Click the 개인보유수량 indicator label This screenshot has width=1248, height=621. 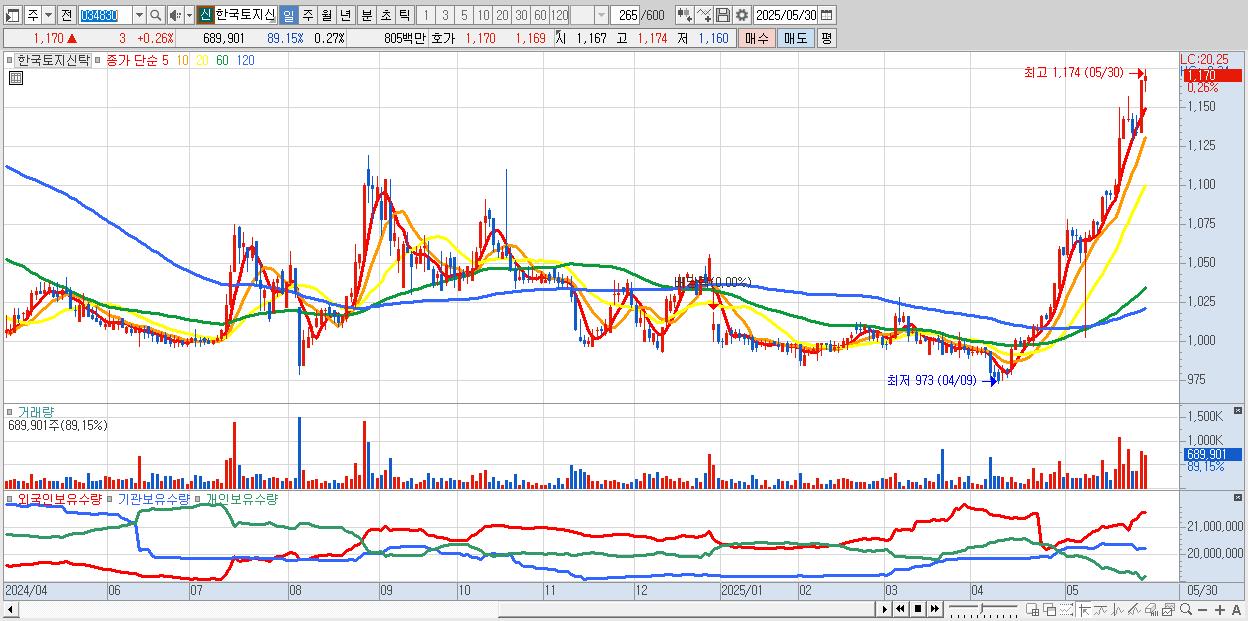click(x=241, y=498)
